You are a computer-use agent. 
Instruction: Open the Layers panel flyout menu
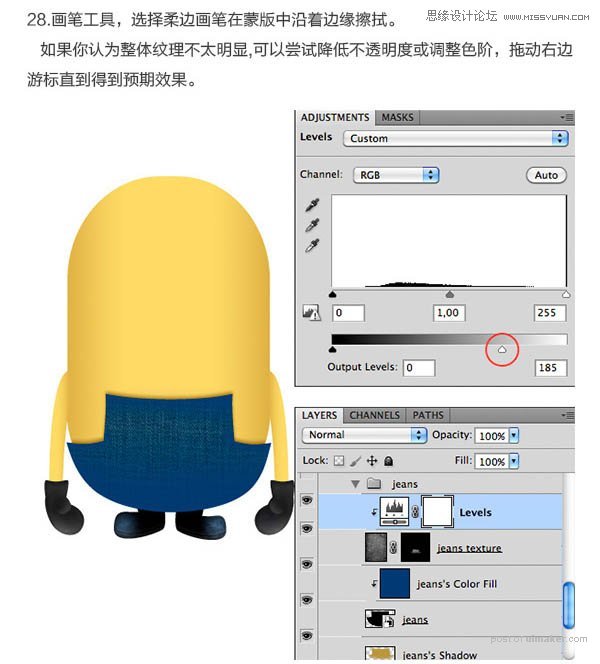[x=567, y=415]
